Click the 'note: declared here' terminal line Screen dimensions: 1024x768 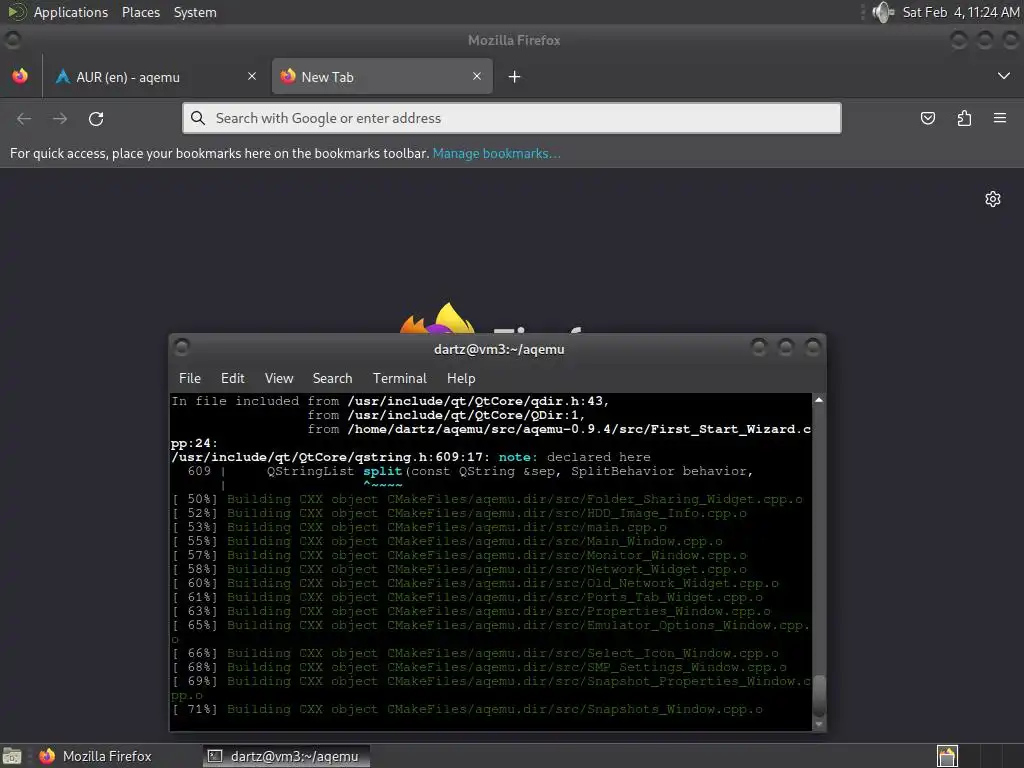(x=411, y=457)
